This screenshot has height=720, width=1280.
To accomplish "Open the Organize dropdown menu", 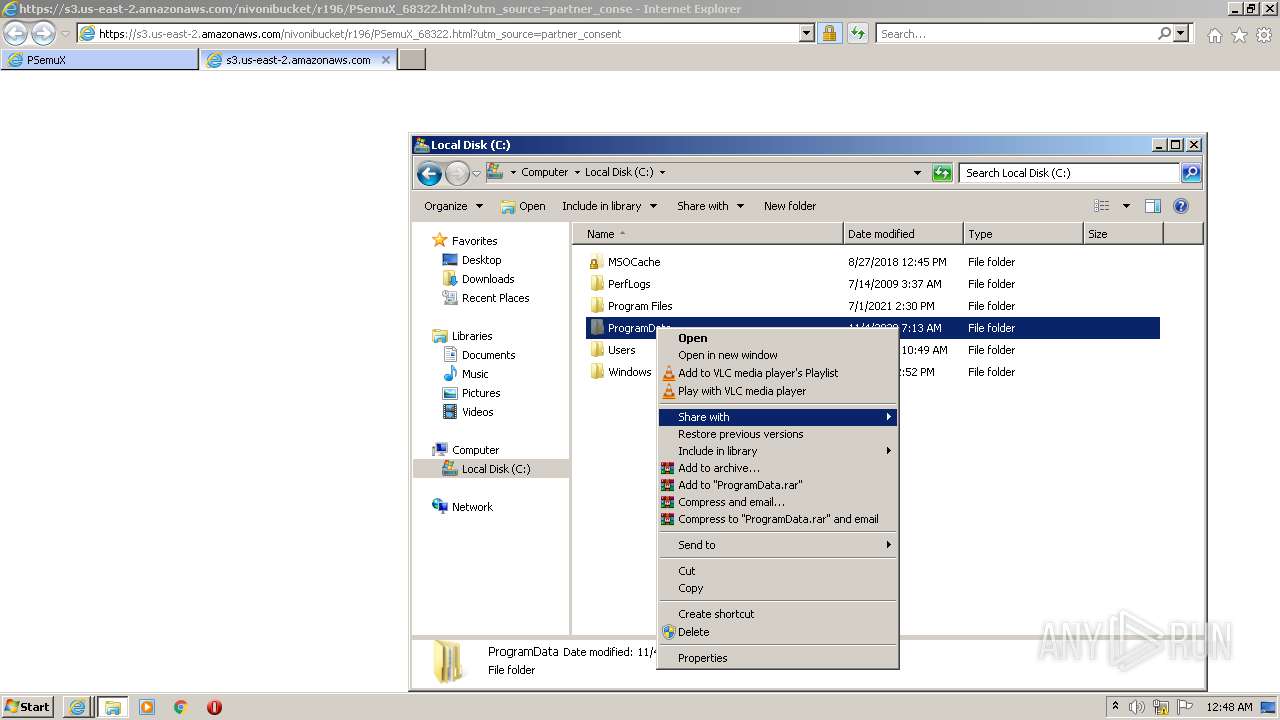I will pyautogui.click(x=453, y=206).
